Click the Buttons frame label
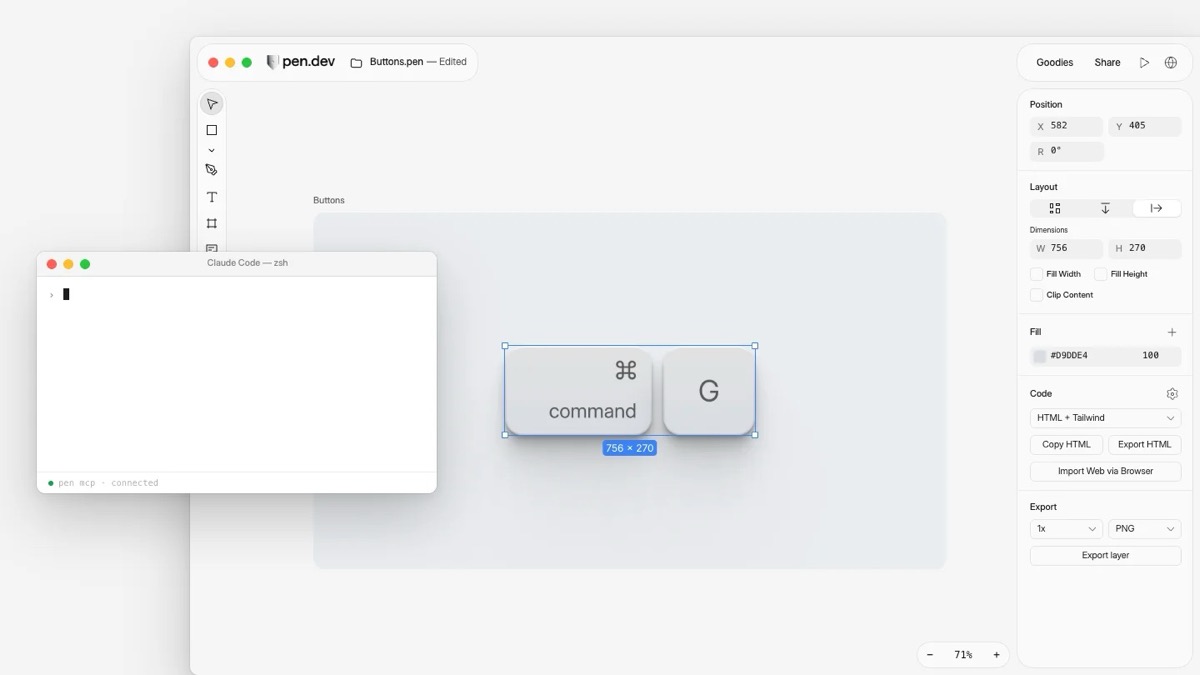 tap(328, 200)
